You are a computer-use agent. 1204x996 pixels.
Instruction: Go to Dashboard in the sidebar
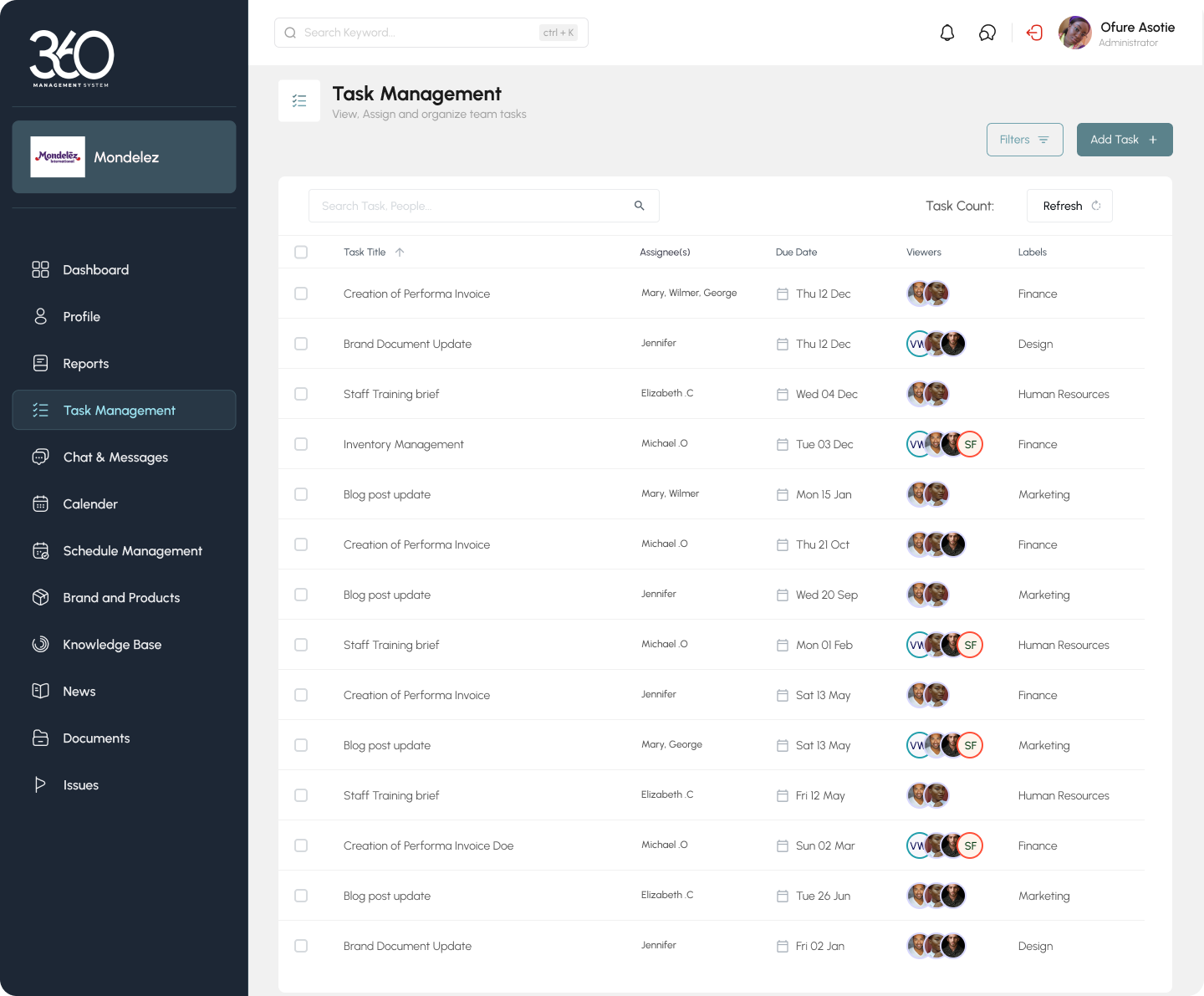[x=95, y=270]
